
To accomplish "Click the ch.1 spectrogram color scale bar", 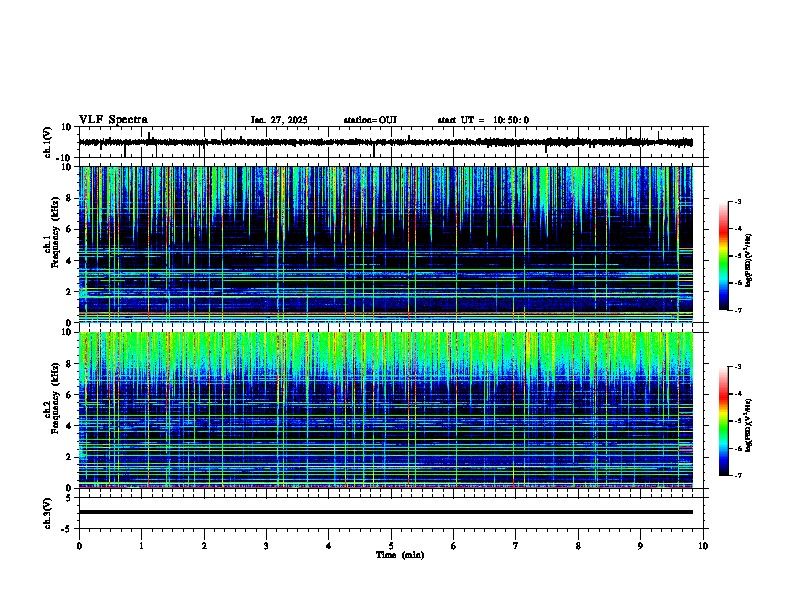I will [x=724, y=256].
